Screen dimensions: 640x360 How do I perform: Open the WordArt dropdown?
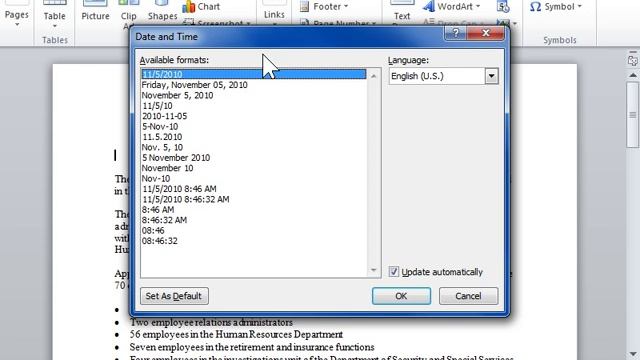point(451,7)
